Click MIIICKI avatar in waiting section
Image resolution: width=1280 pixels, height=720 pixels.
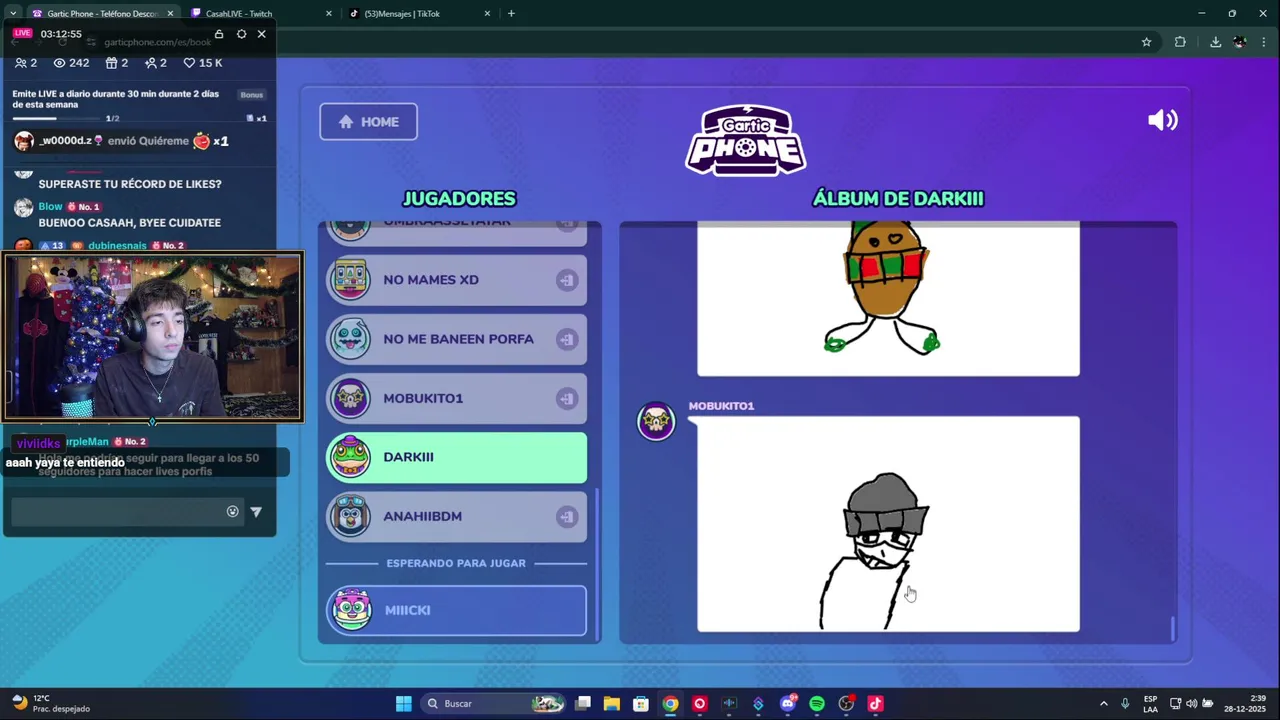(351, 610)
